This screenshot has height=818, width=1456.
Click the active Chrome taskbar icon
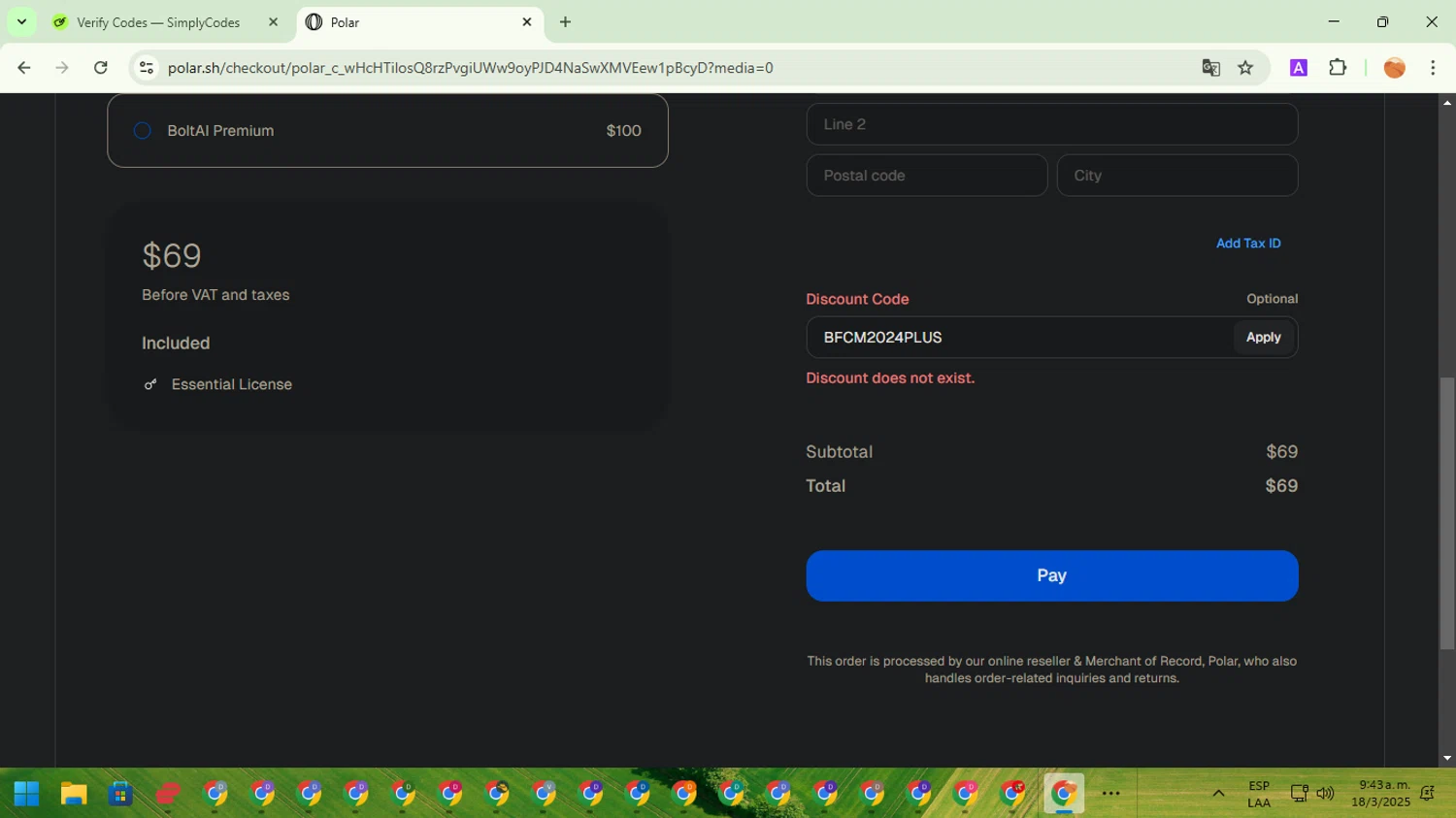click(1064, 794)
